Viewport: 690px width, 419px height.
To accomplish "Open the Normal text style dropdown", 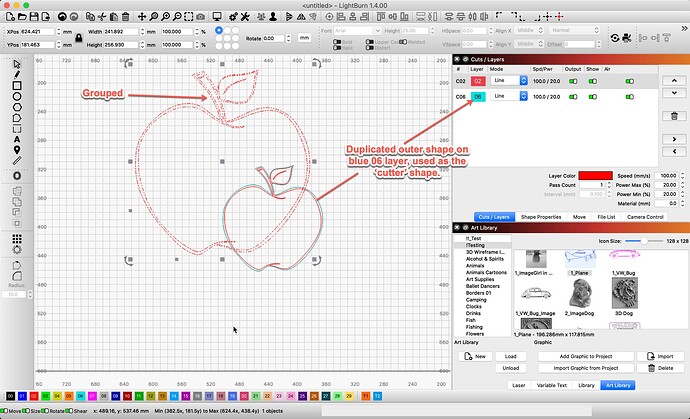I will pyautogui.click(x=574, y=30).
